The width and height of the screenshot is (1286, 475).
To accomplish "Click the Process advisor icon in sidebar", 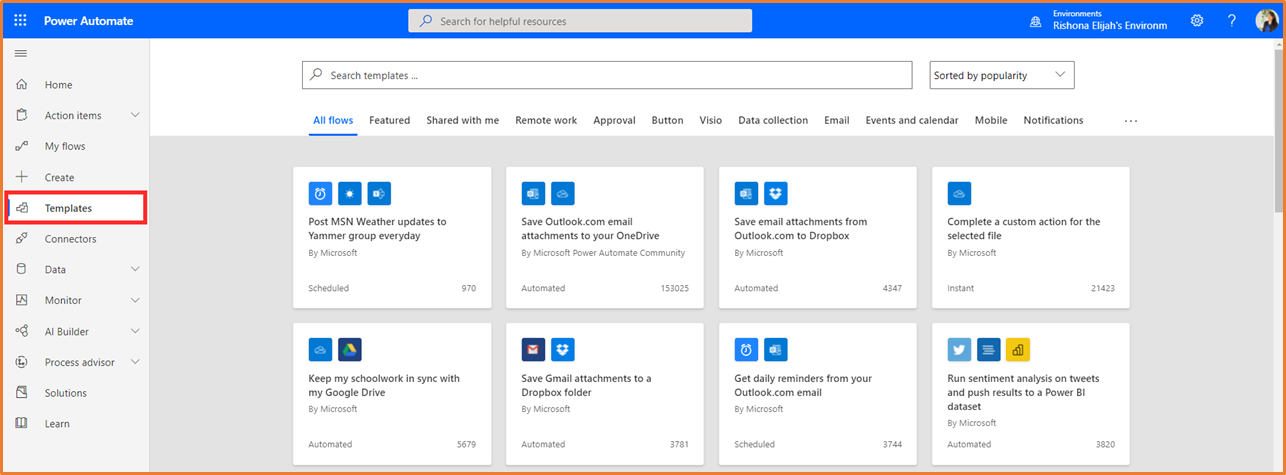I will tap(22, 362).
